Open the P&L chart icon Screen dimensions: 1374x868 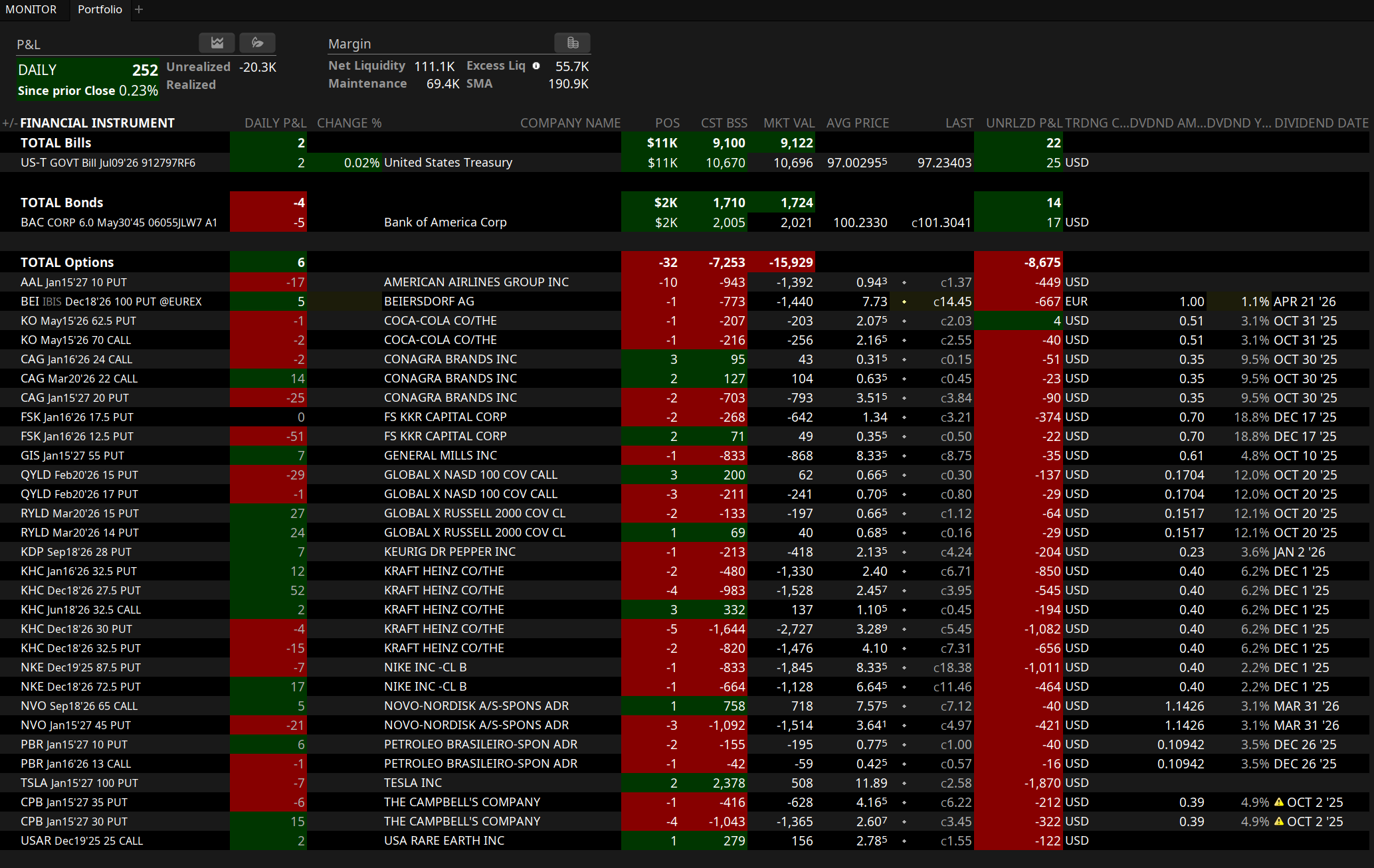pyautogui.click(x=217, y=43)
